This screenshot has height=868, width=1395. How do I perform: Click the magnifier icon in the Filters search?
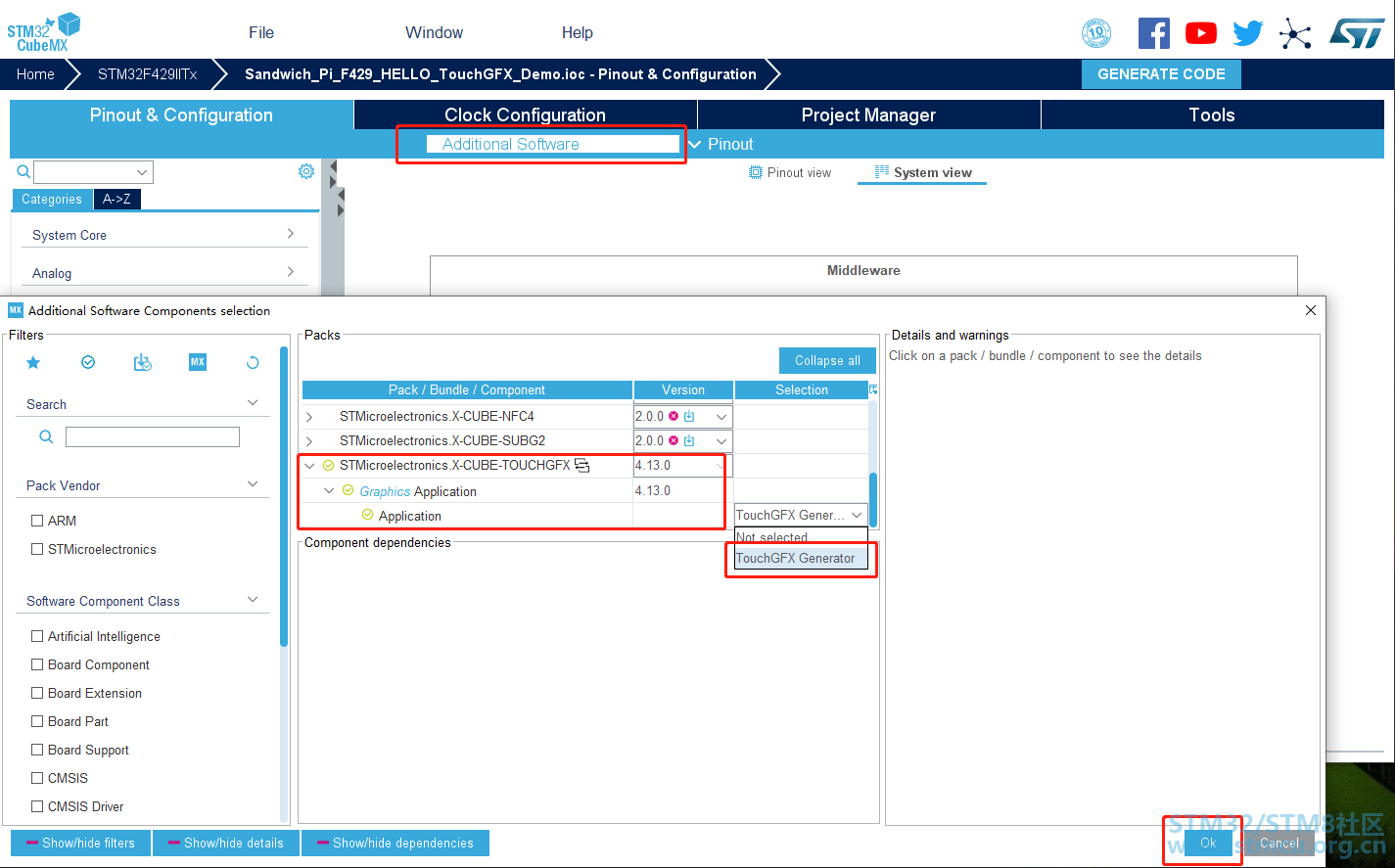[46, 437]
